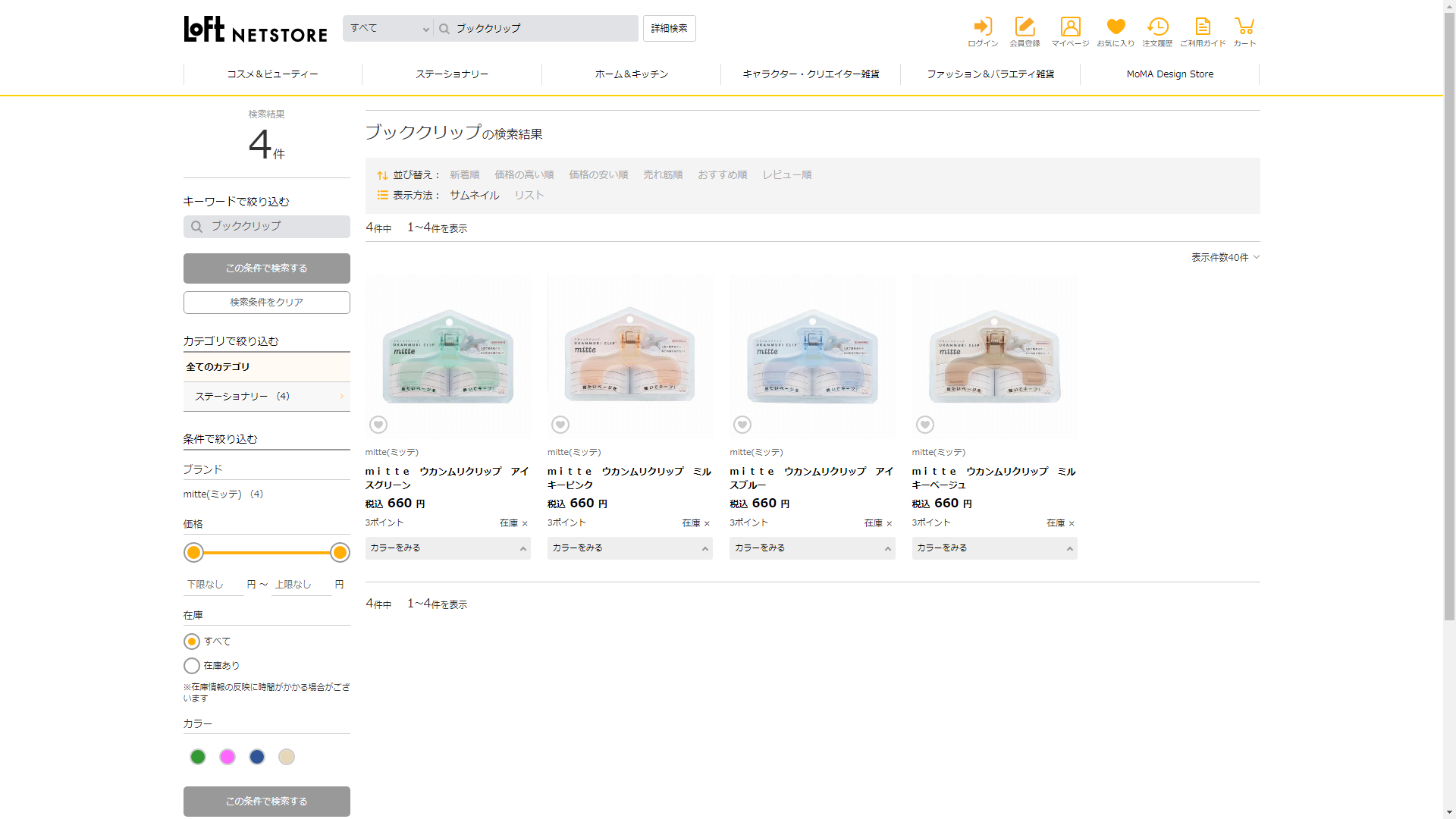Image resolution: width=1456 pixels, height=819 pixels.
Task: Favorite the Milky Beige clip heart
Action: (924, 425)
